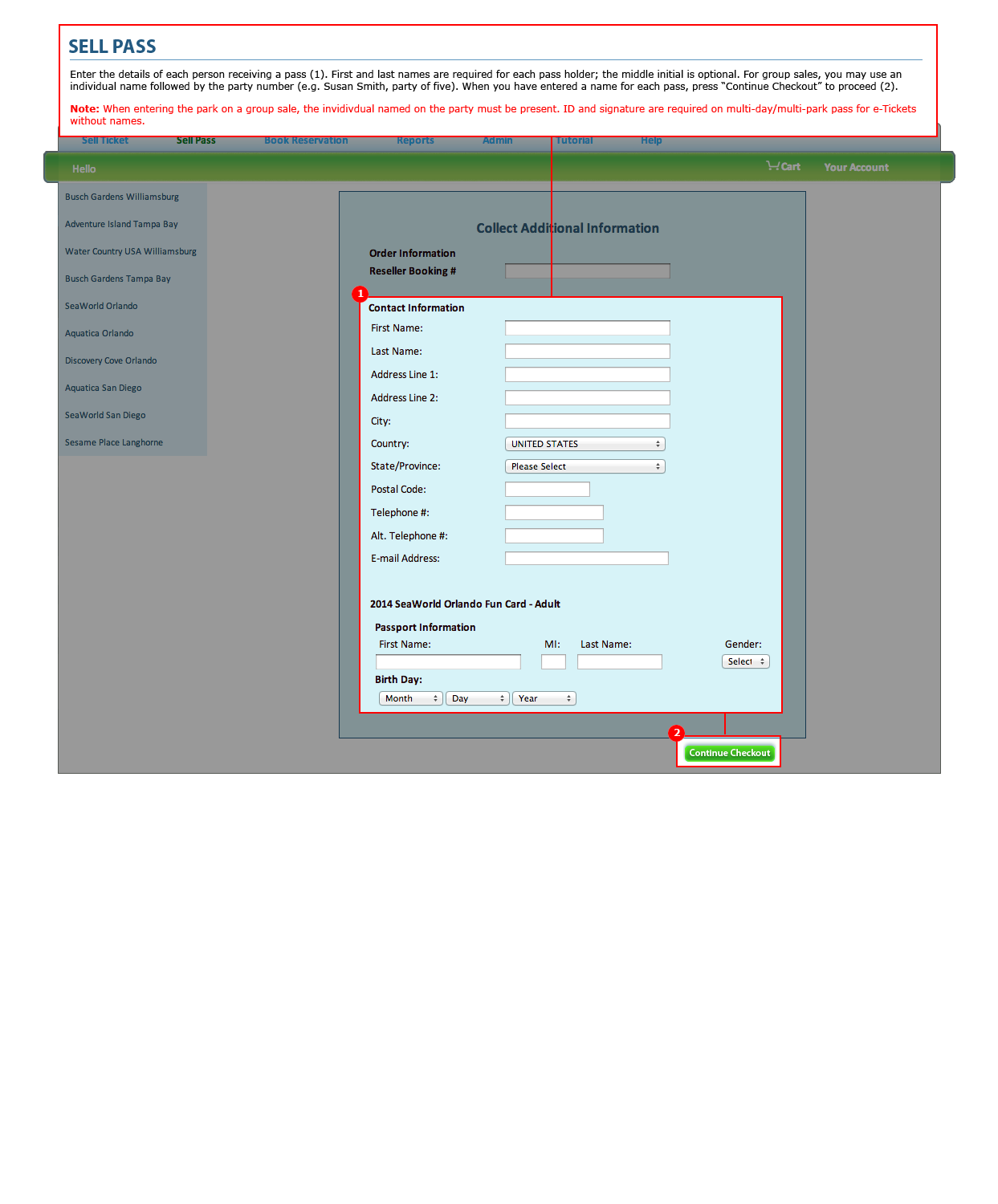This screenshot has height=1204, width=998.
Task: Choose Aquatica Orlando park
Action: coord(100,333)
